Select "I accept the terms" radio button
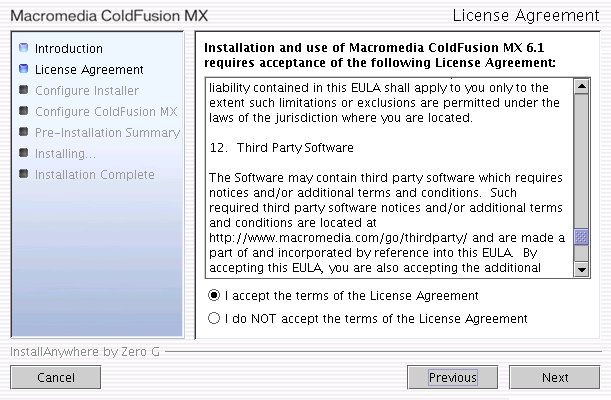Viewport: 611px width, 400px height. point(213,296)
